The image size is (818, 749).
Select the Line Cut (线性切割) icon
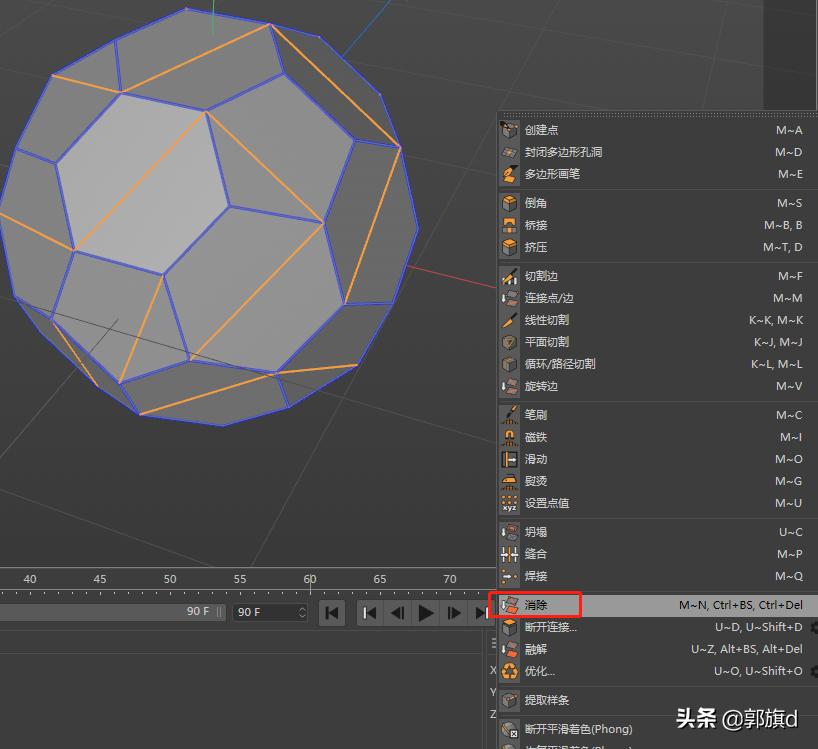click(510, 319)
